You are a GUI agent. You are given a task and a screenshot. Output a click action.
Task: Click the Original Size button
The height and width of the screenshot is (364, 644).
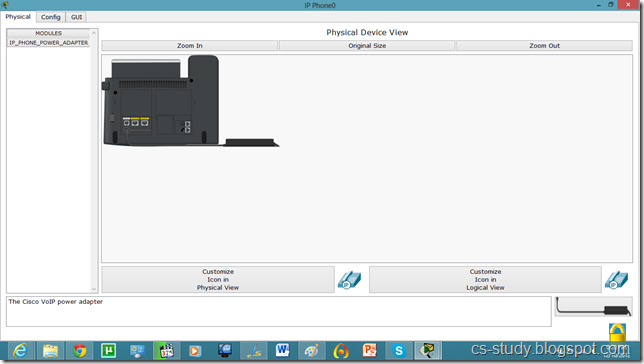click(x=367, y=46)
